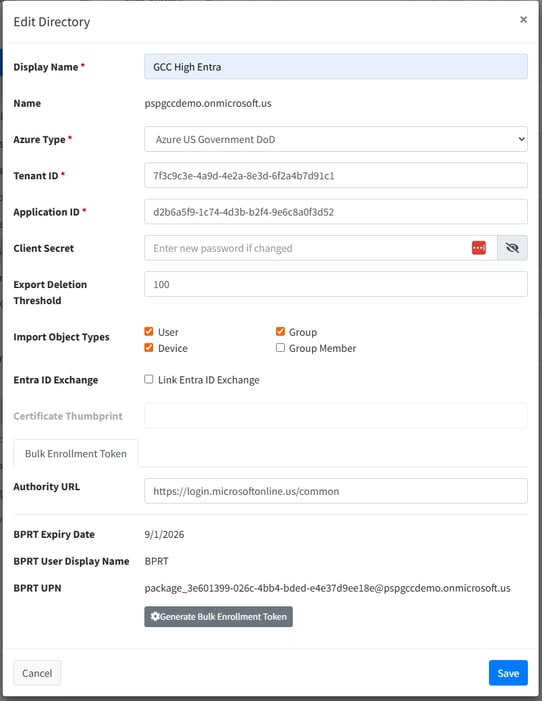Select the Bulk Enrollment Token tab

76,453
